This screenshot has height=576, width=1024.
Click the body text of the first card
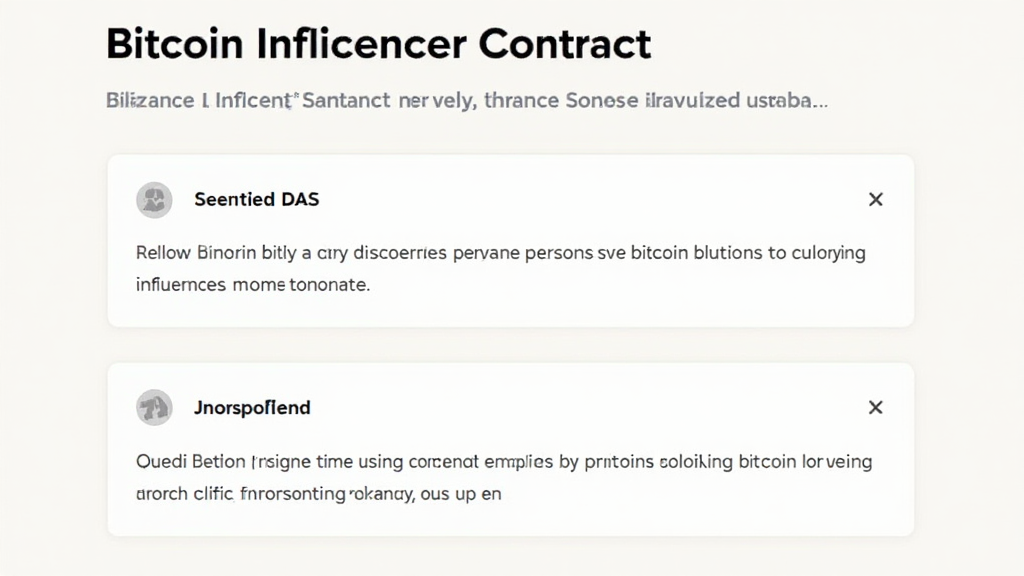[500, 268]
